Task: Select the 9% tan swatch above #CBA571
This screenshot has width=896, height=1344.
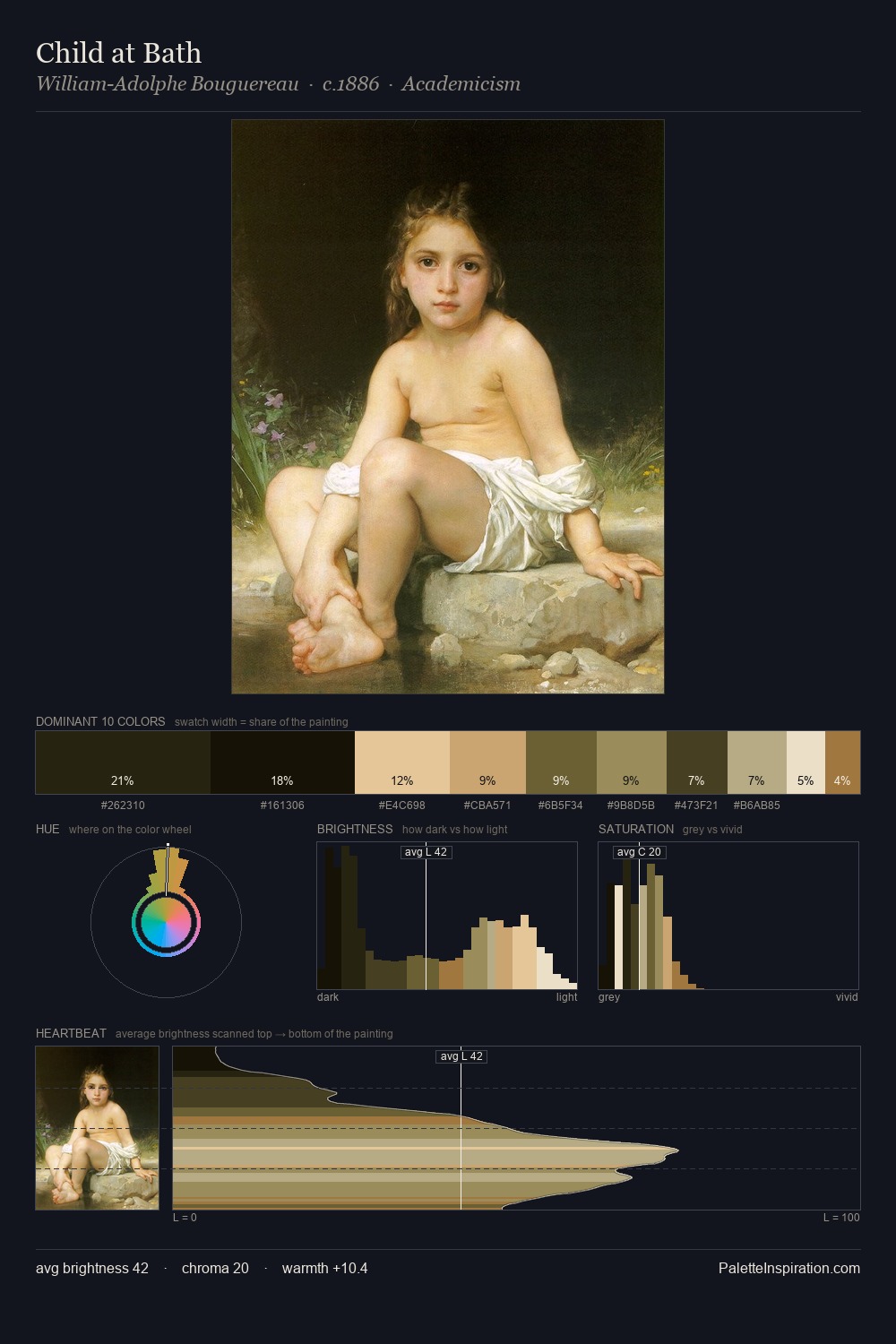Action: point(487,762)
